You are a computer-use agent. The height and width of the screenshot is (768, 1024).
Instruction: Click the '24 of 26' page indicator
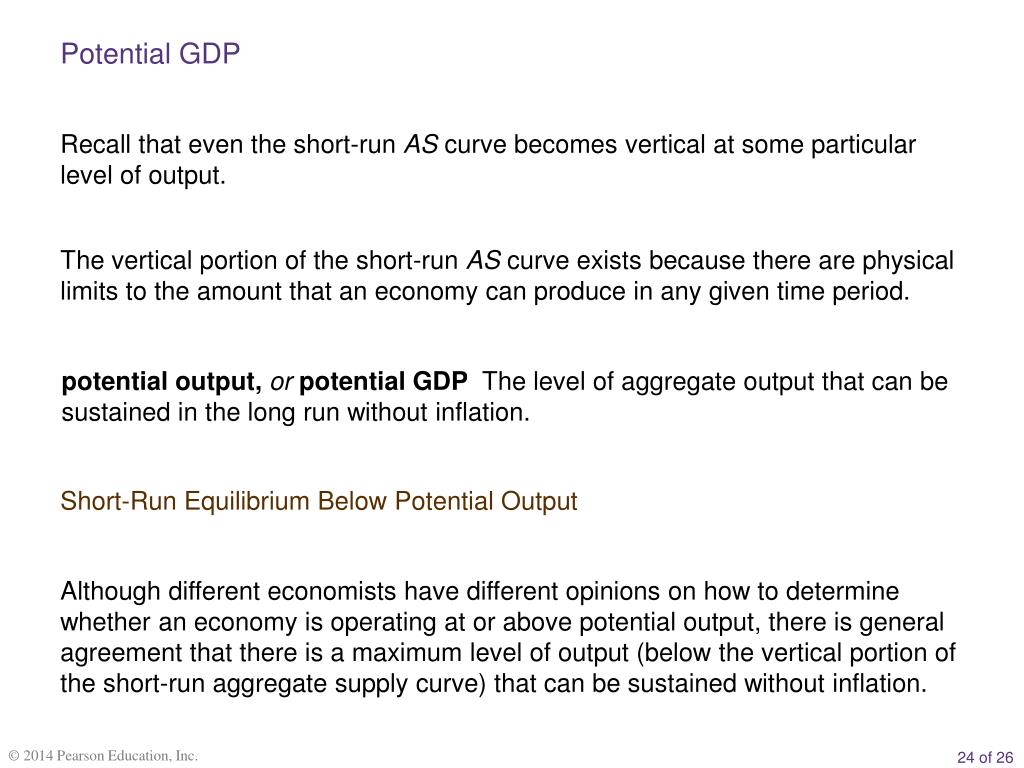pyautogui.click(x=985, y=757)
